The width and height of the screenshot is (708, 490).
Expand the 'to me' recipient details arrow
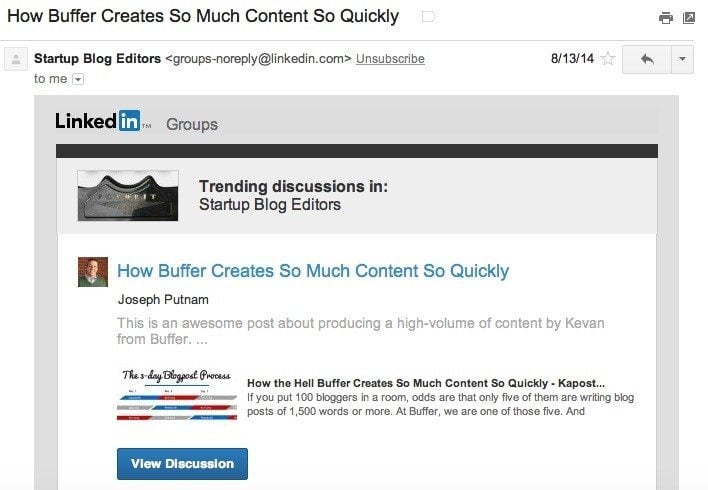78,79
